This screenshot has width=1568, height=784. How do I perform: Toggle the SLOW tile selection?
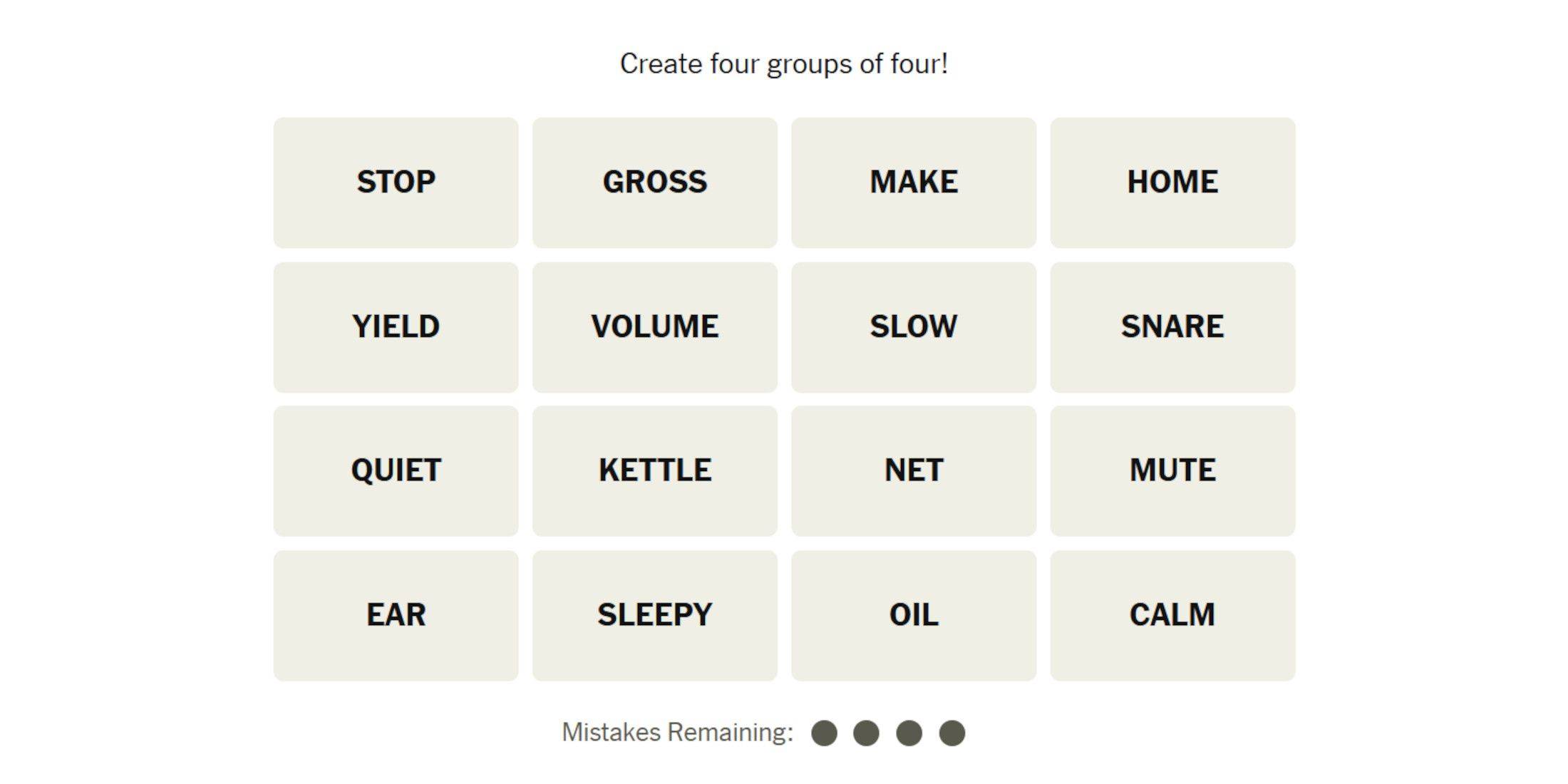pos(913,326)
